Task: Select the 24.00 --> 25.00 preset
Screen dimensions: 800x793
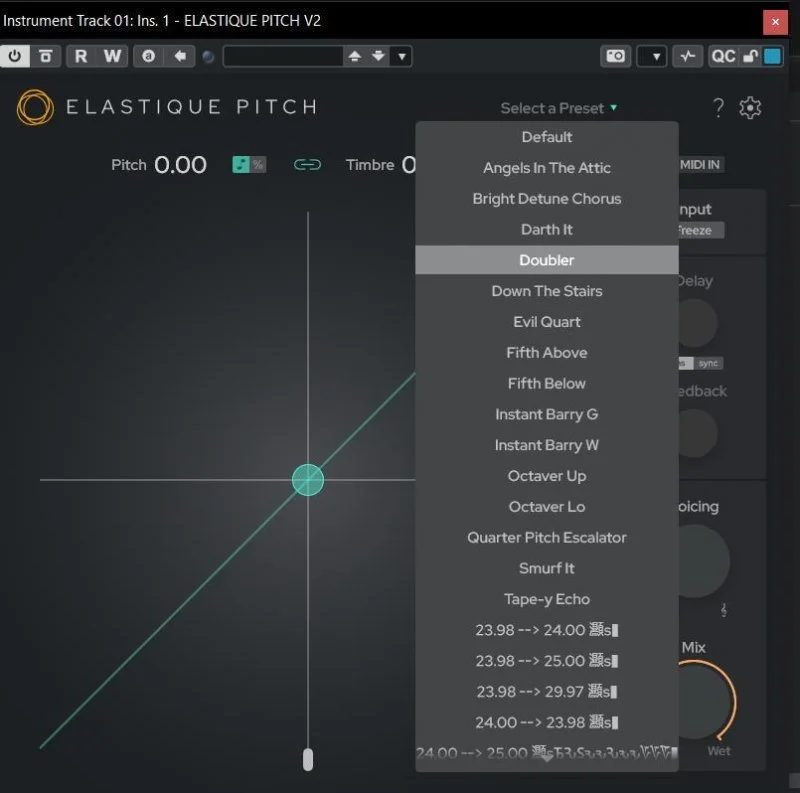Action: point(547,753)
